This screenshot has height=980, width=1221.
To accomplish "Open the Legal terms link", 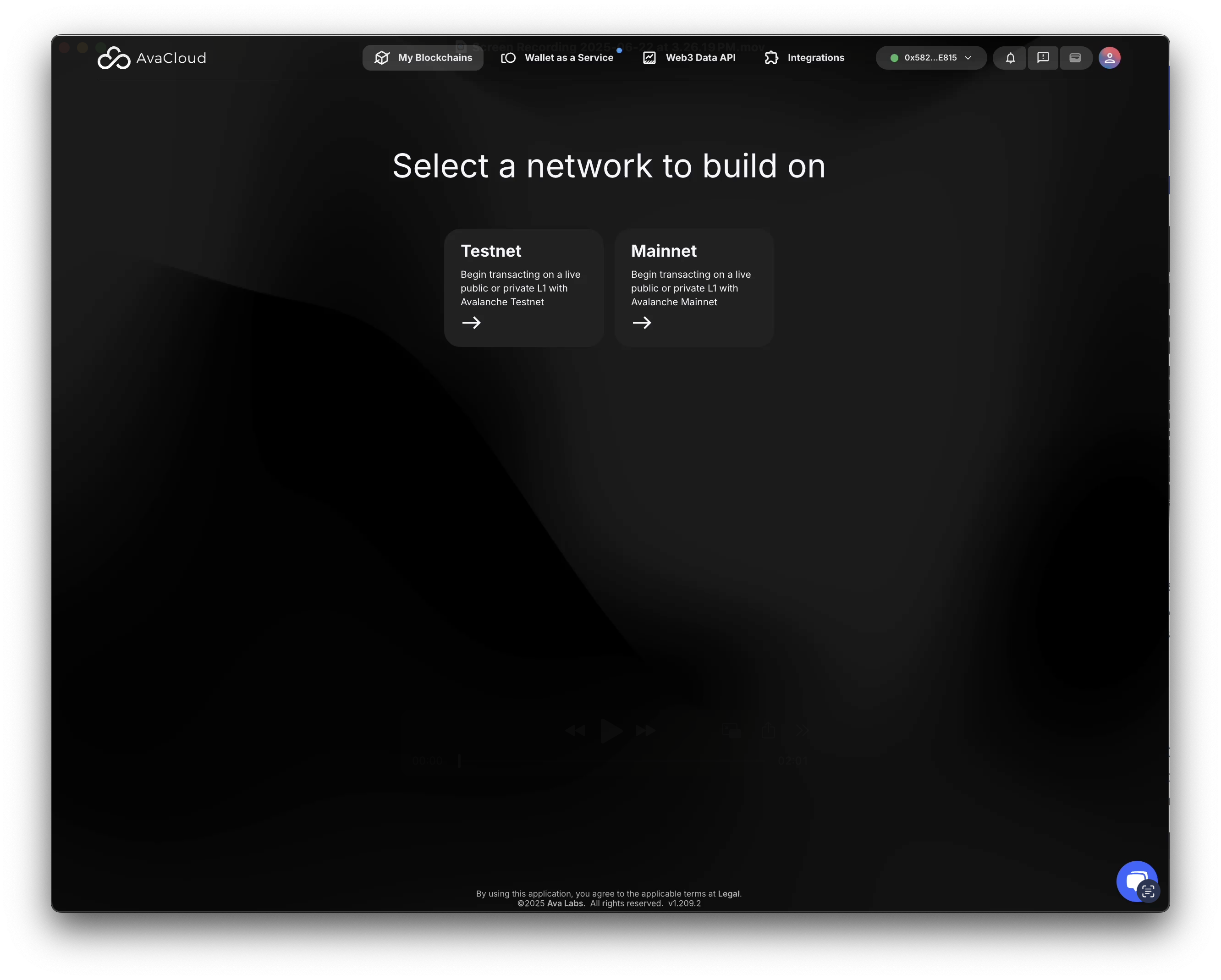I will pyautogui.click(x=728, y=893).
